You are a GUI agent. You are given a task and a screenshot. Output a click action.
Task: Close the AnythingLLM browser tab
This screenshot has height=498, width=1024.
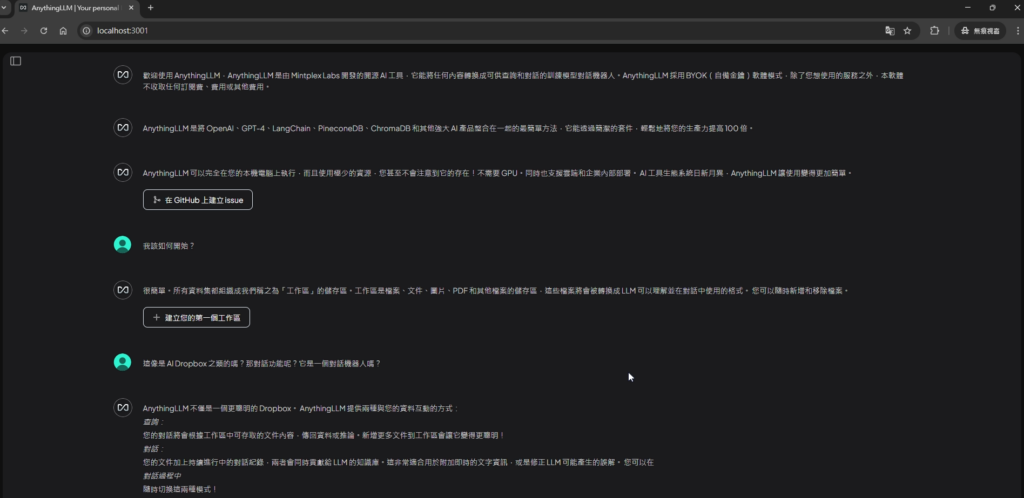131,8
